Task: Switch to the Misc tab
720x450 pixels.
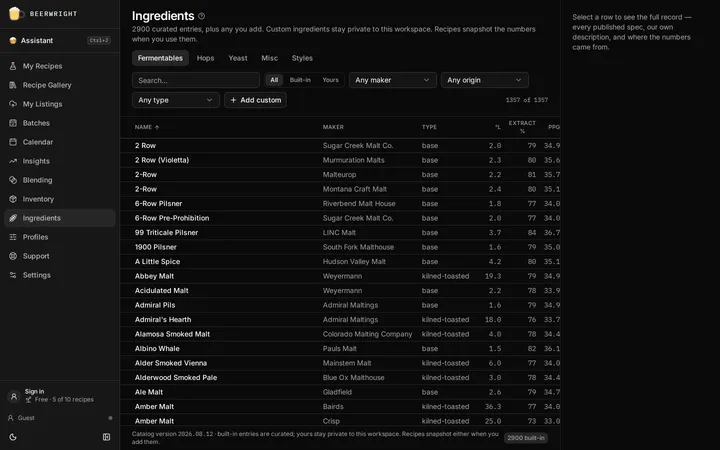Action: click(270, 58)
